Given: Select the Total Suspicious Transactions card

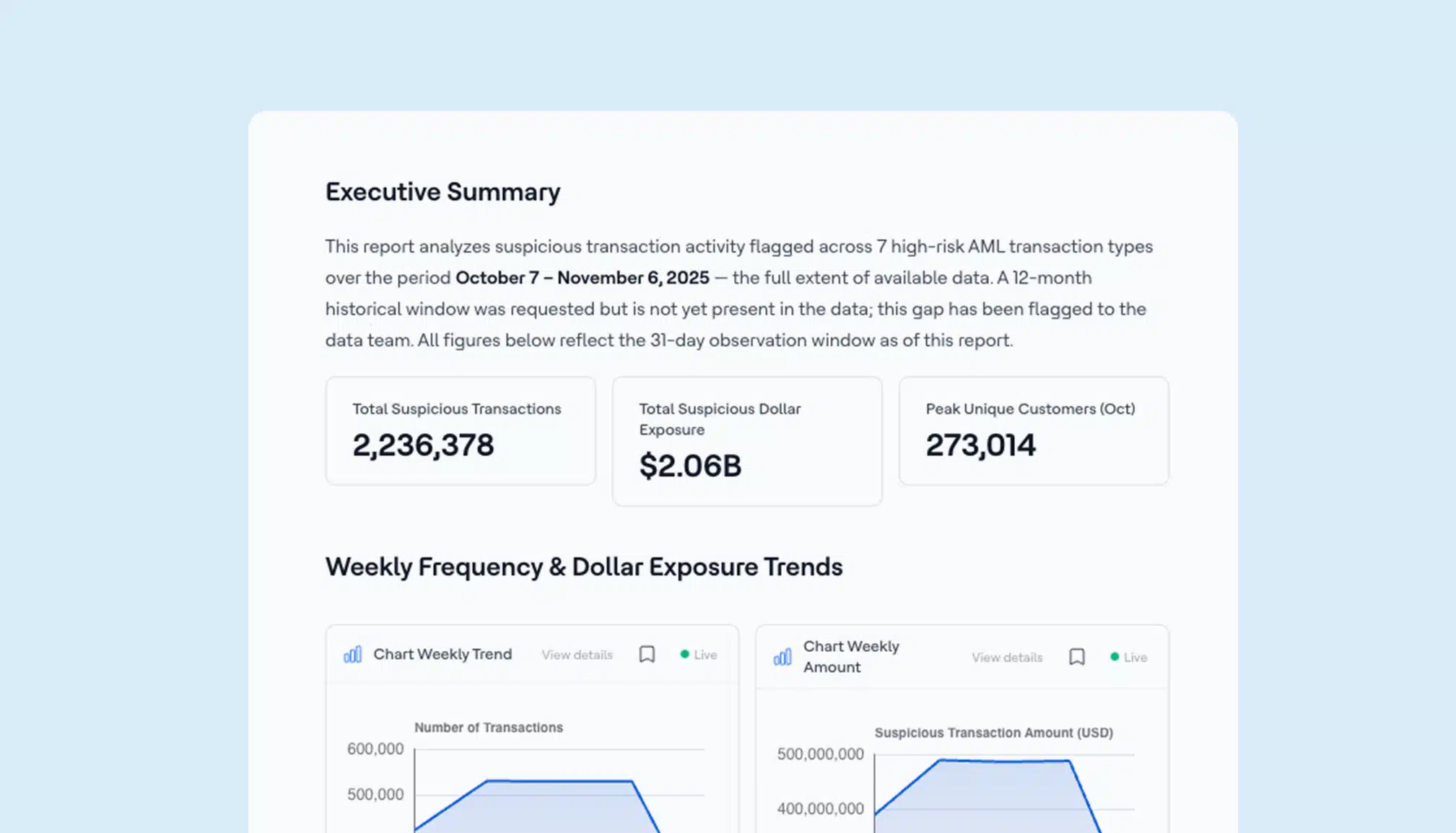Looking at the screenshot, I should [x=461, y=431].
